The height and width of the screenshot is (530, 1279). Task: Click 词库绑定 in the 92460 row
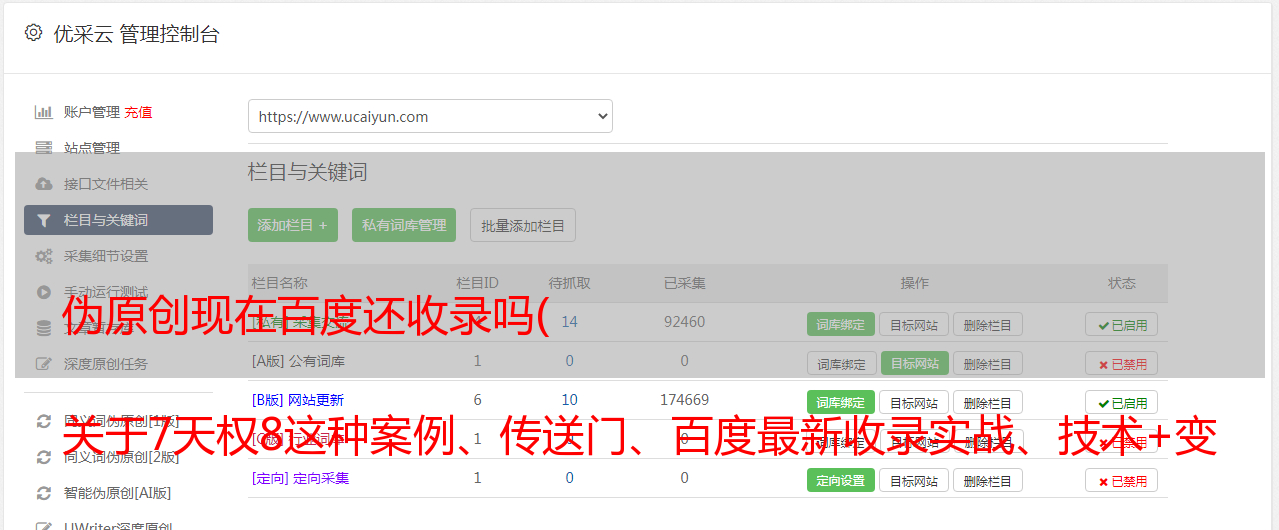[x=841, y=324]
